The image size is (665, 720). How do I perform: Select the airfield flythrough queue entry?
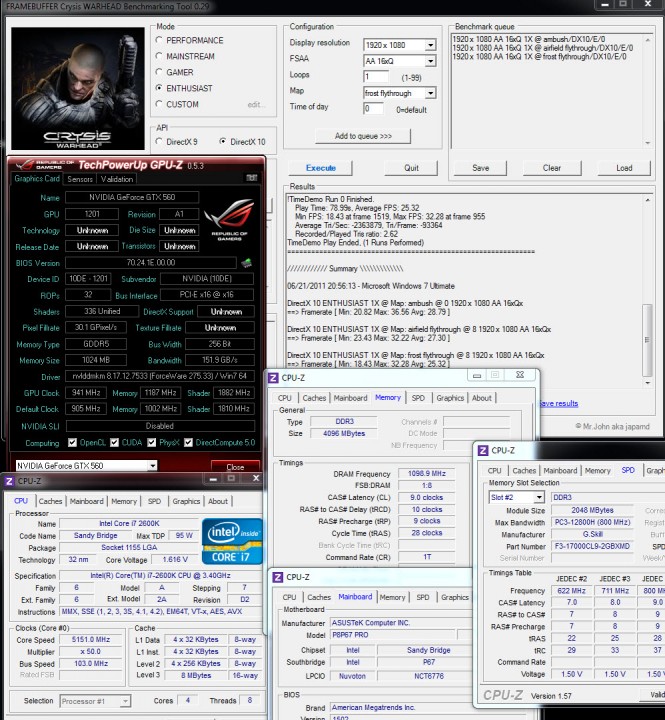click(542, 48)
